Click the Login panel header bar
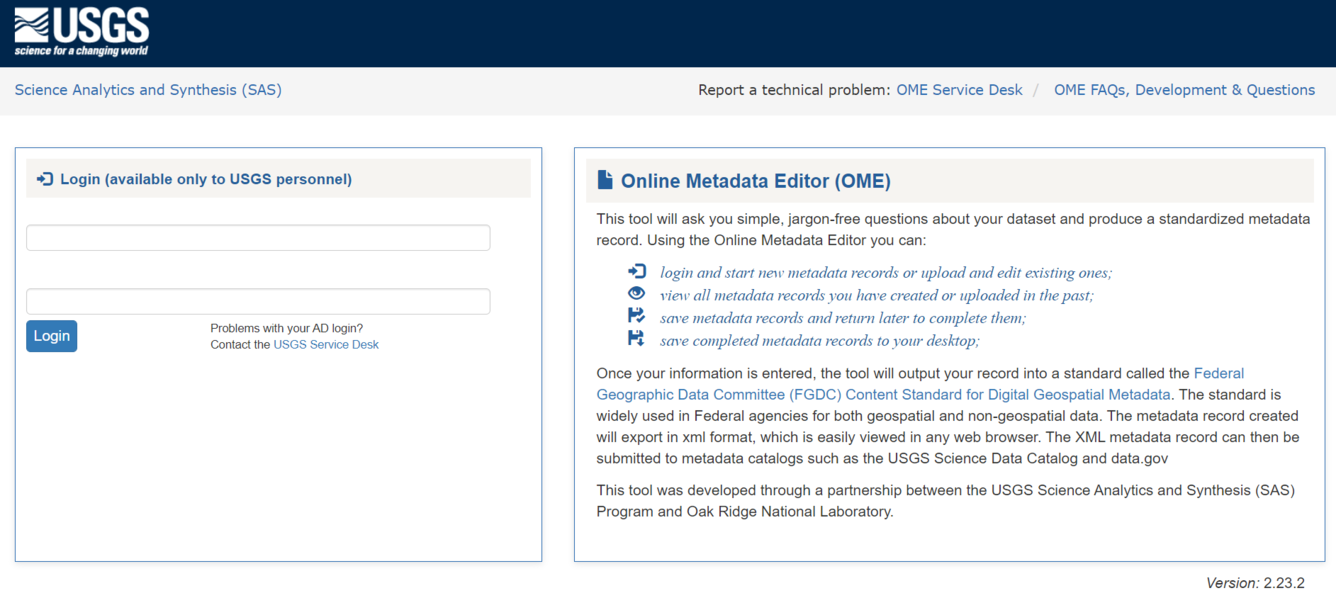 point(277,178)
